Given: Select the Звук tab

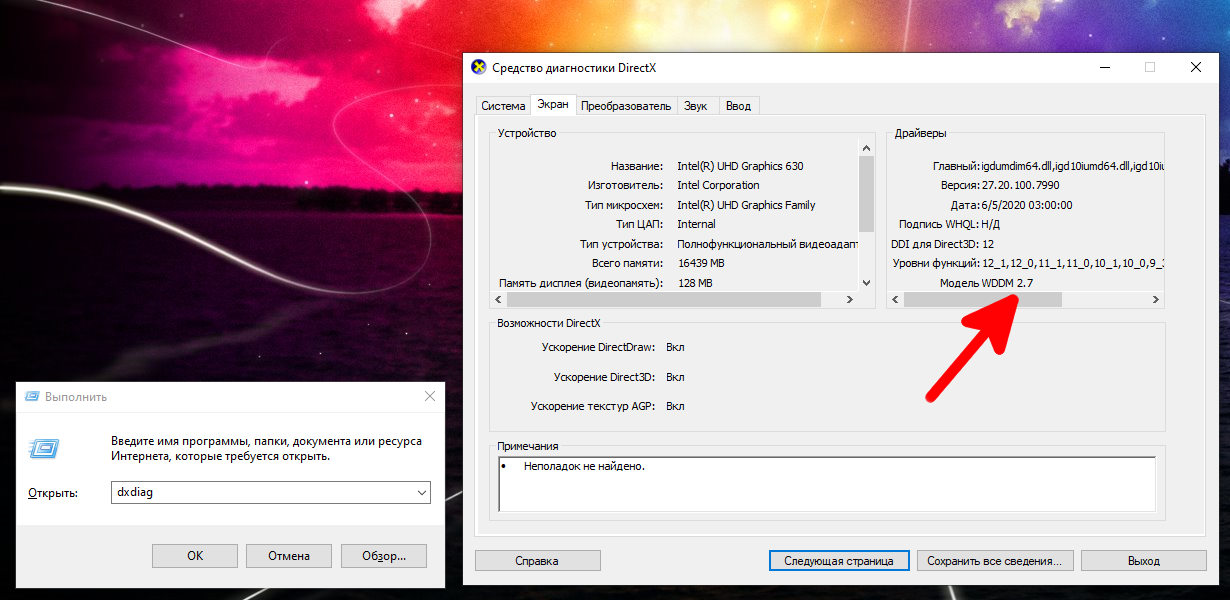Looking at the screenshot, I should pos(695,106).
